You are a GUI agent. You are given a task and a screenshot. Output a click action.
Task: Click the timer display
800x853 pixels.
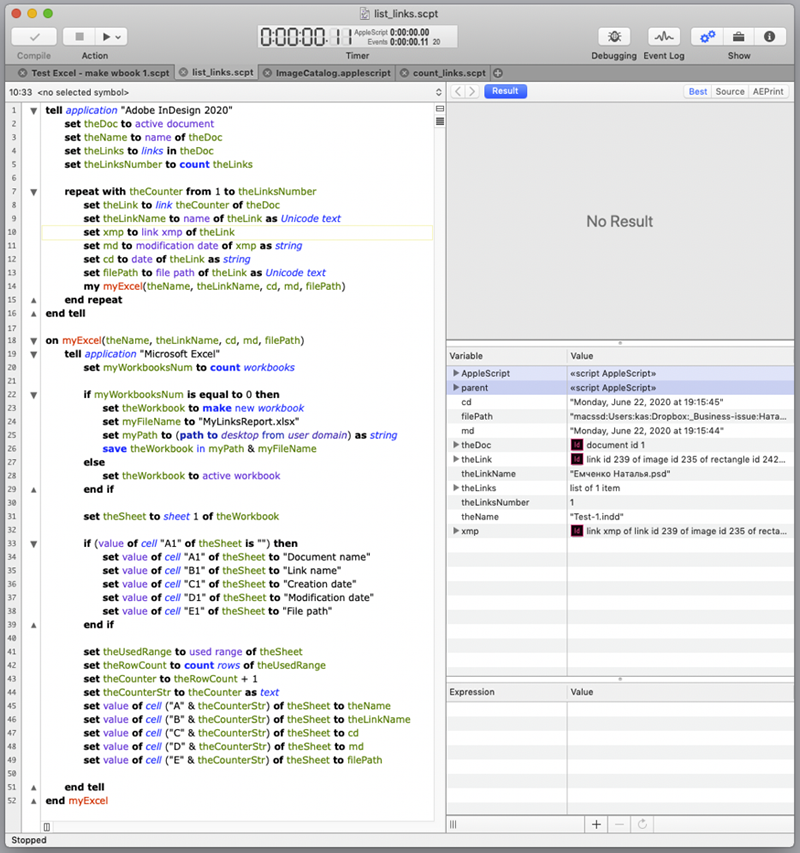pyautogui.click(x=357, y=37)
